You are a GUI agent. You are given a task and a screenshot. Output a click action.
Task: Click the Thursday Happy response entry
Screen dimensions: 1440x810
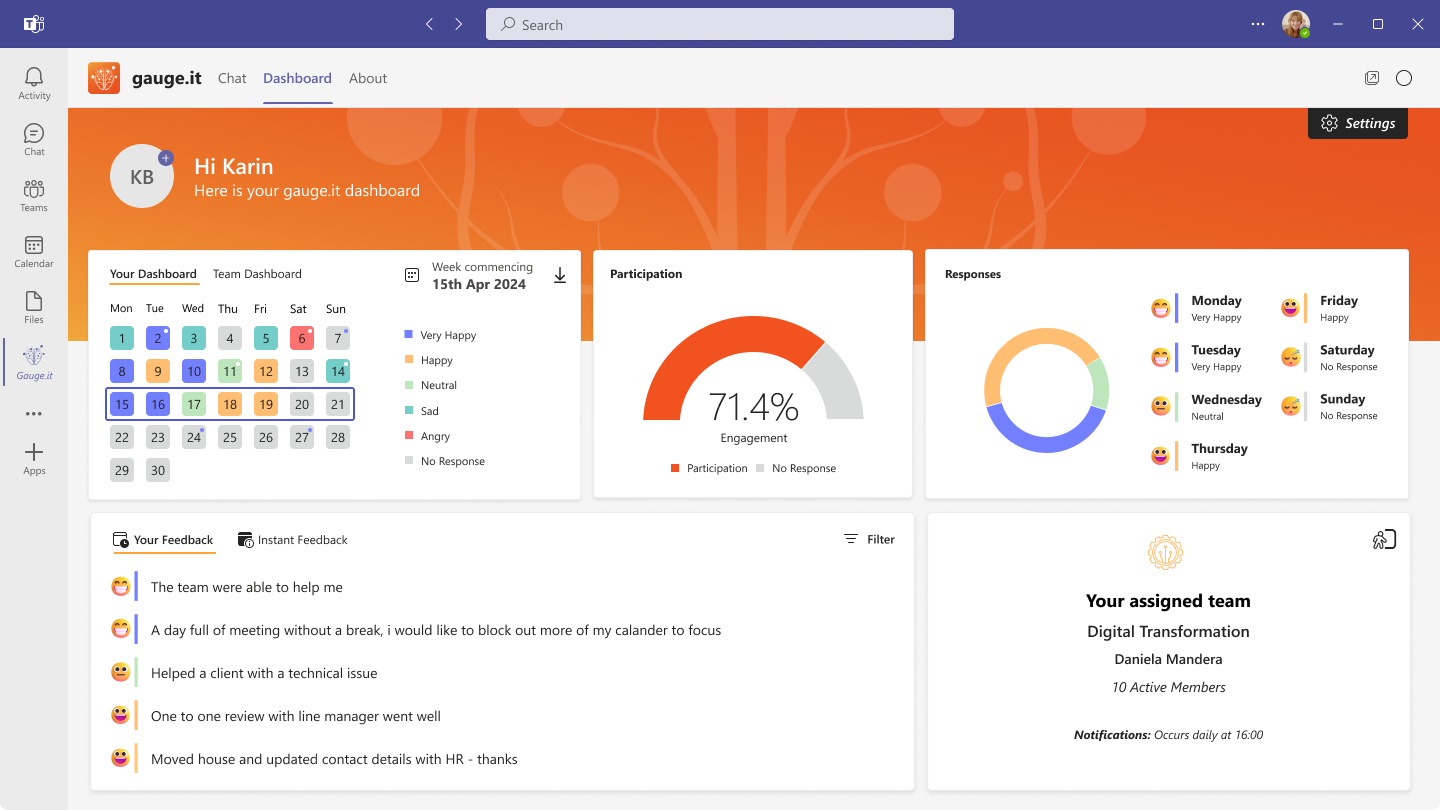(1199, 456)
